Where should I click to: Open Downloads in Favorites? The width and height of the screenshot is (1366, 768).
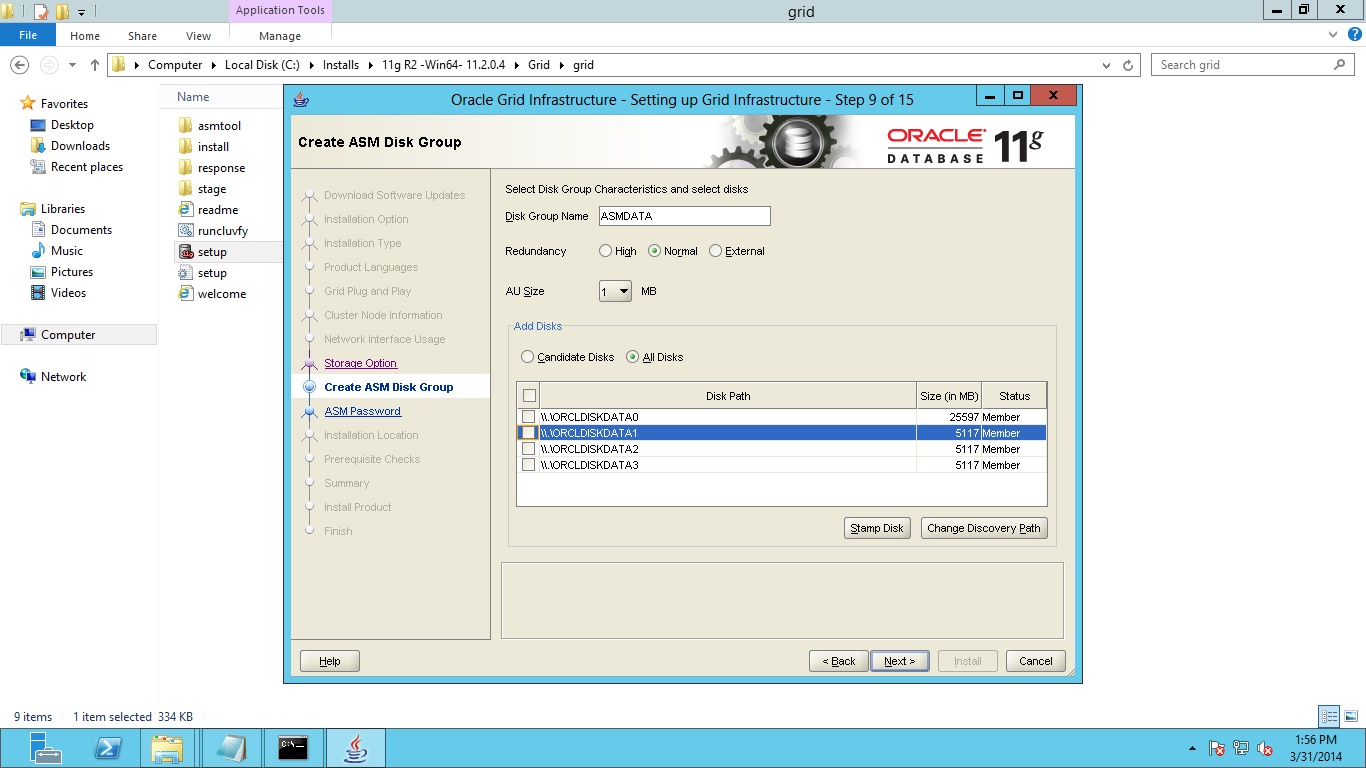point(80,146)
